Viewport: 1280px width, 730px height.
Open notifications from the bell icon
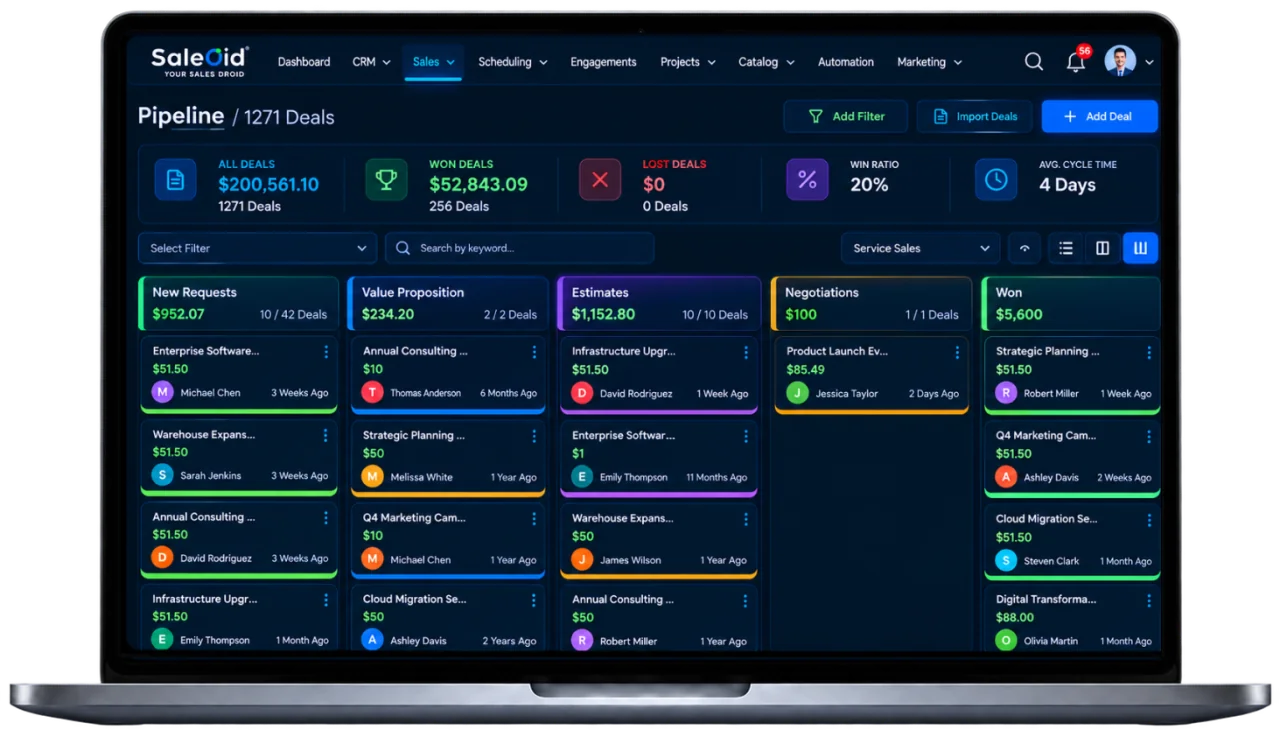[x=1076, y=62]
